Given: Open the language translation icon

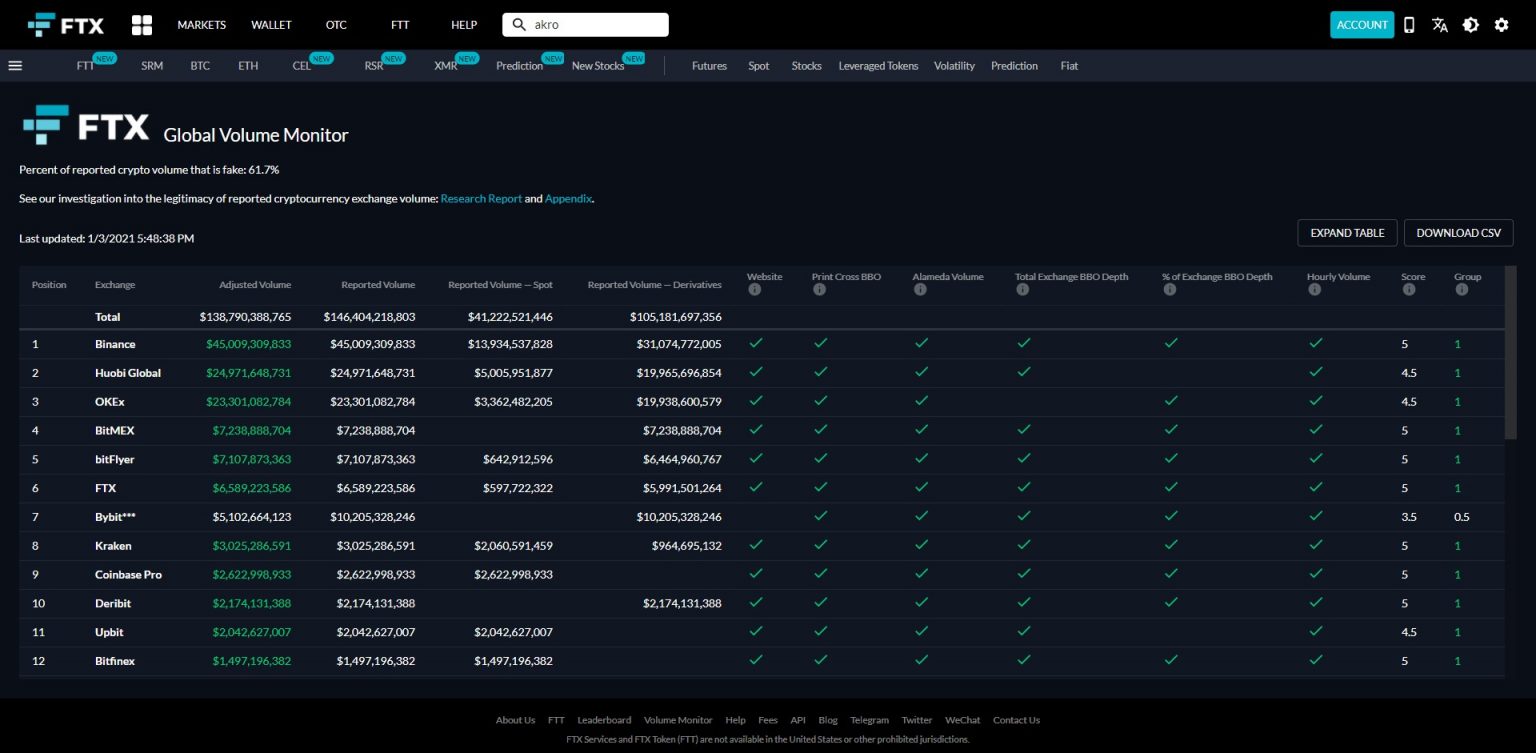Looking at the screenshot, I should pos(1440,25).
